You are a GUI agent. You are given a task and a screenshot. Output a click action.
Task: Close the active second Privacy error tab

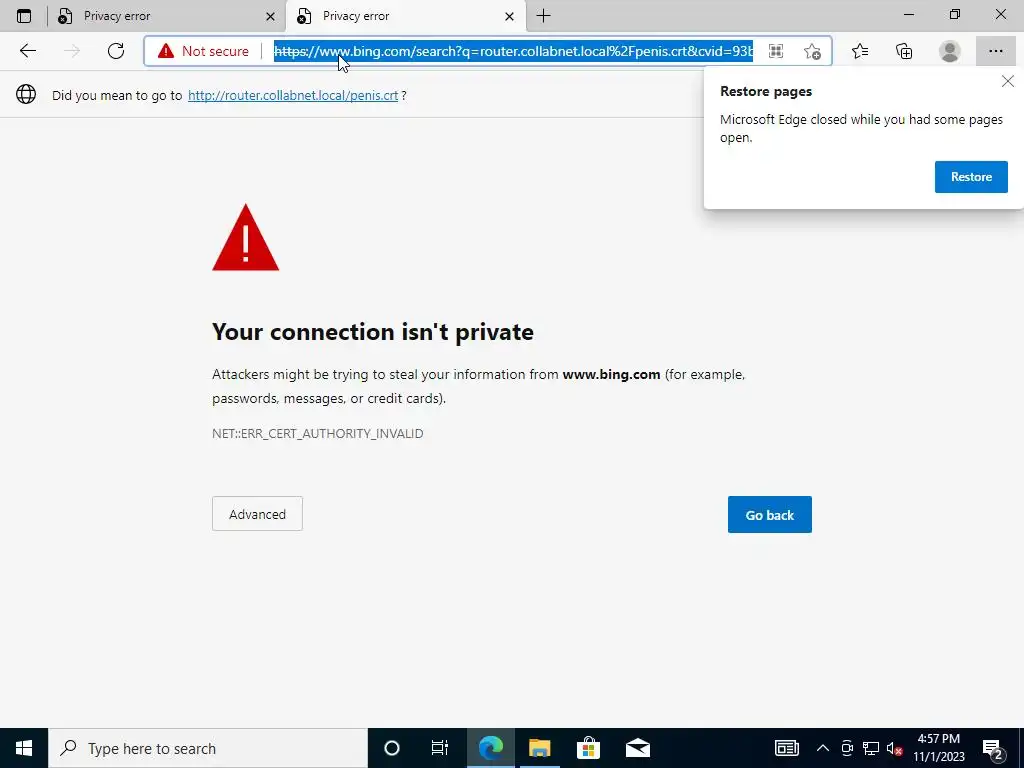click(x=509, y=16)
